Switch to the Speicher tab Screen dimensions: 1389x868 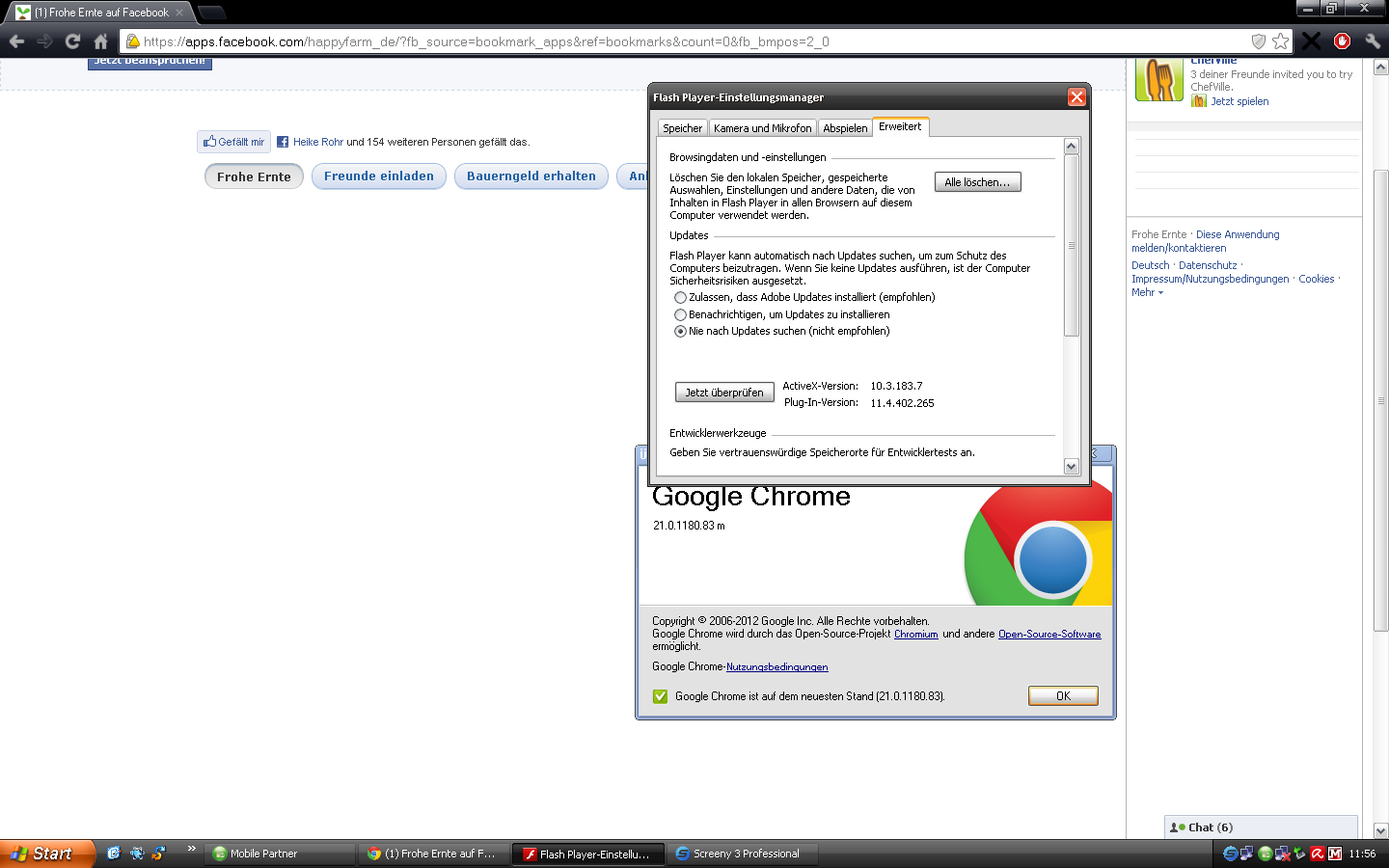(x=682, y=128)
